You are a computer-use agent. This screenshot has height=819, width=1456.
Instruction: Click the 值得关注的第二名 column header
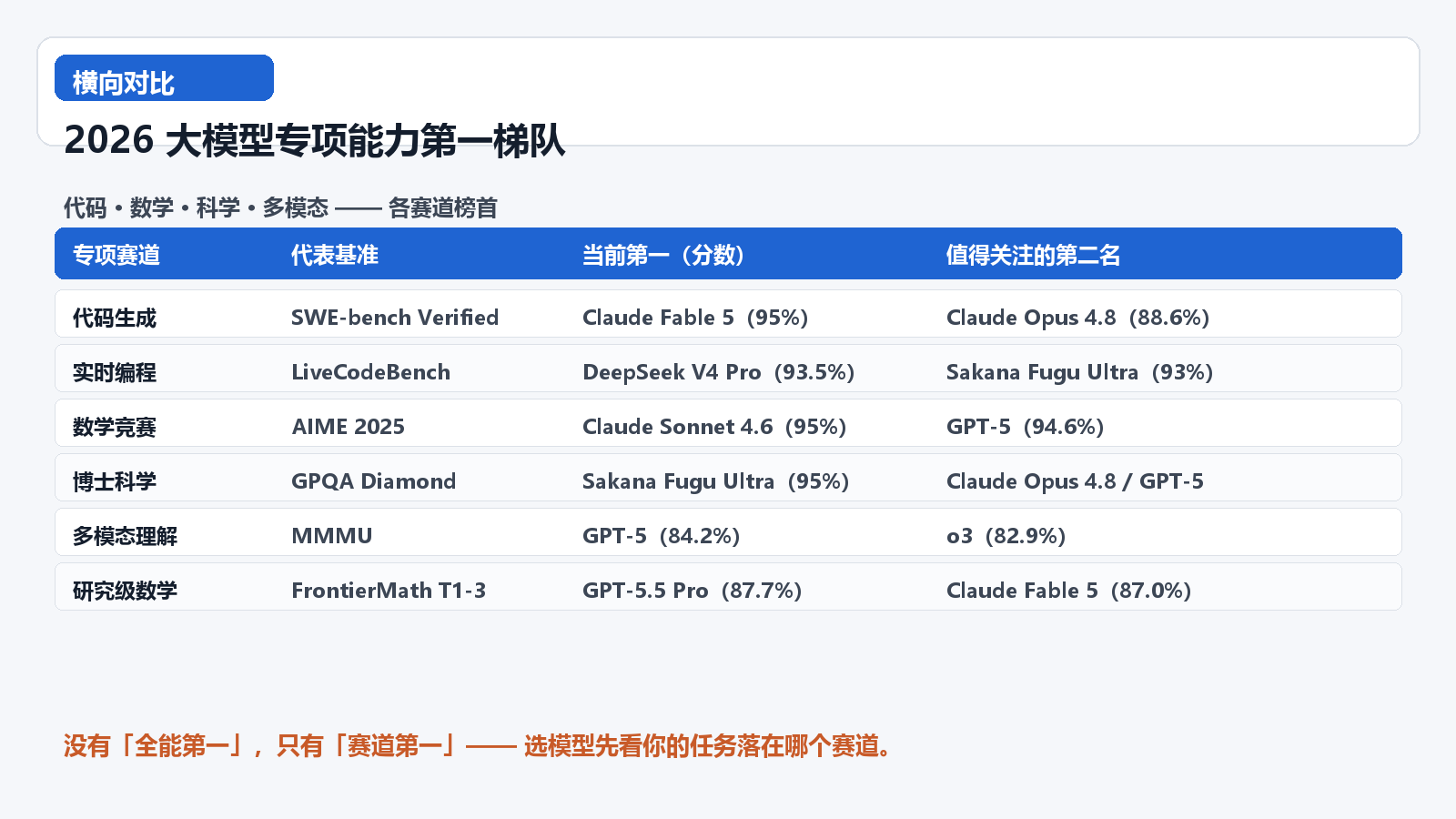1034,255
